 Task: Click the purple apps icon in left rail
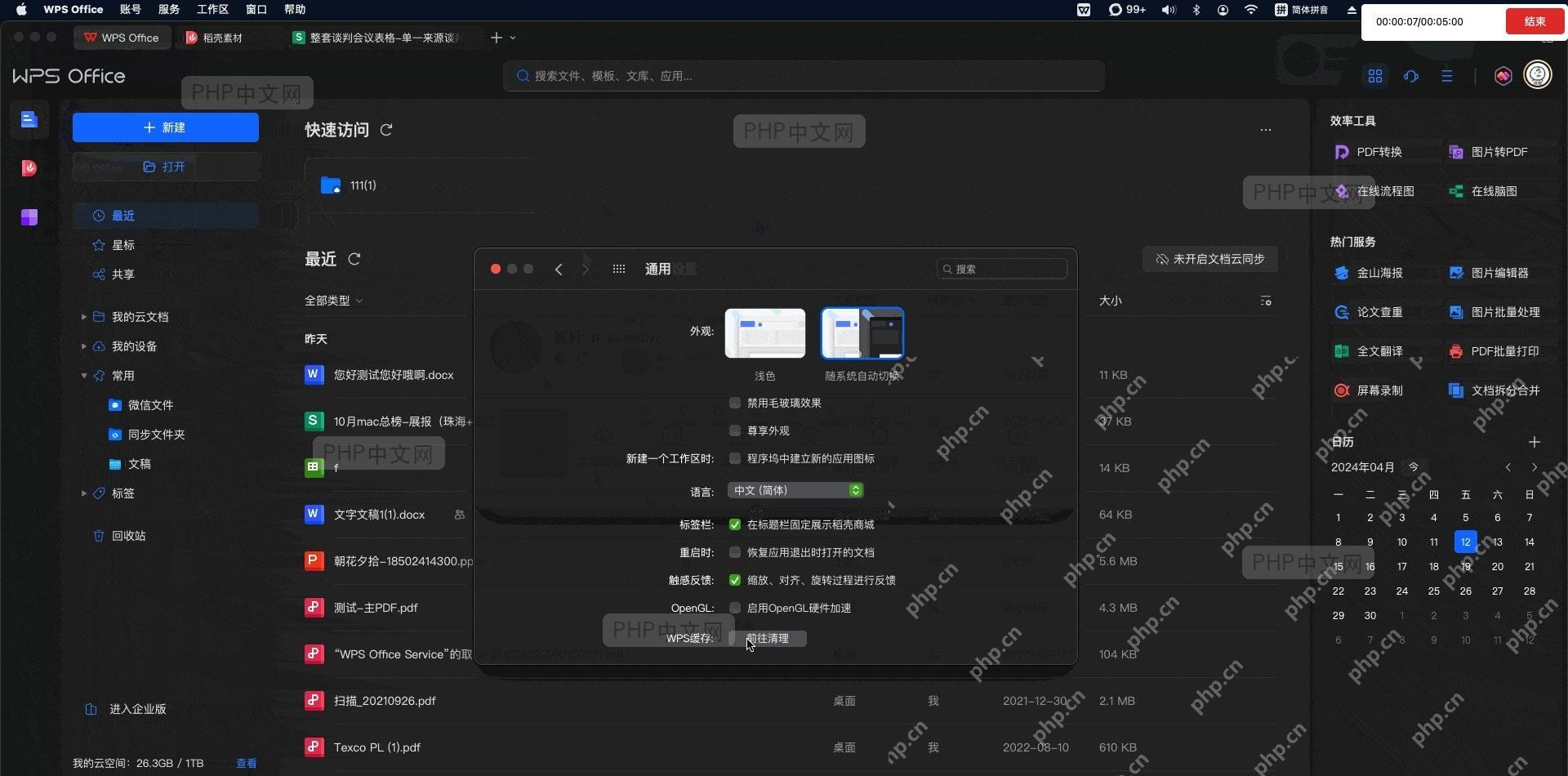tap(29, 216)
